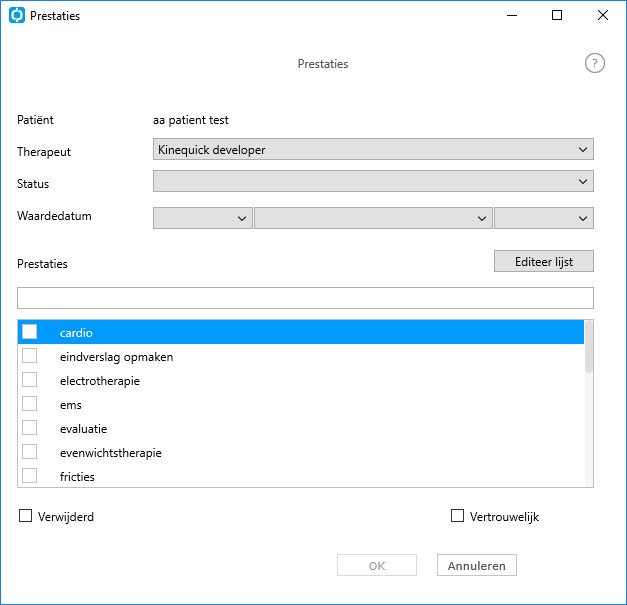Screen dimensions: 627x605
Task: Click the Kinequick app logo in title bar
Action: 17,15
